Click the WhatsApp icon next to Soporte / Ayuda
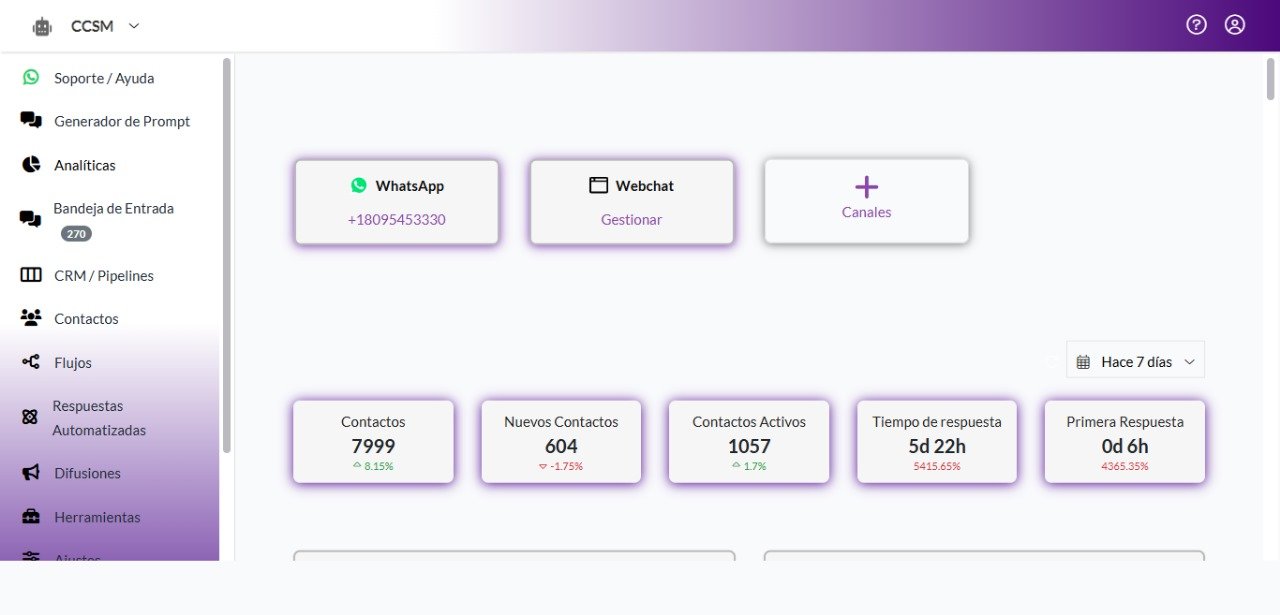 31,77
